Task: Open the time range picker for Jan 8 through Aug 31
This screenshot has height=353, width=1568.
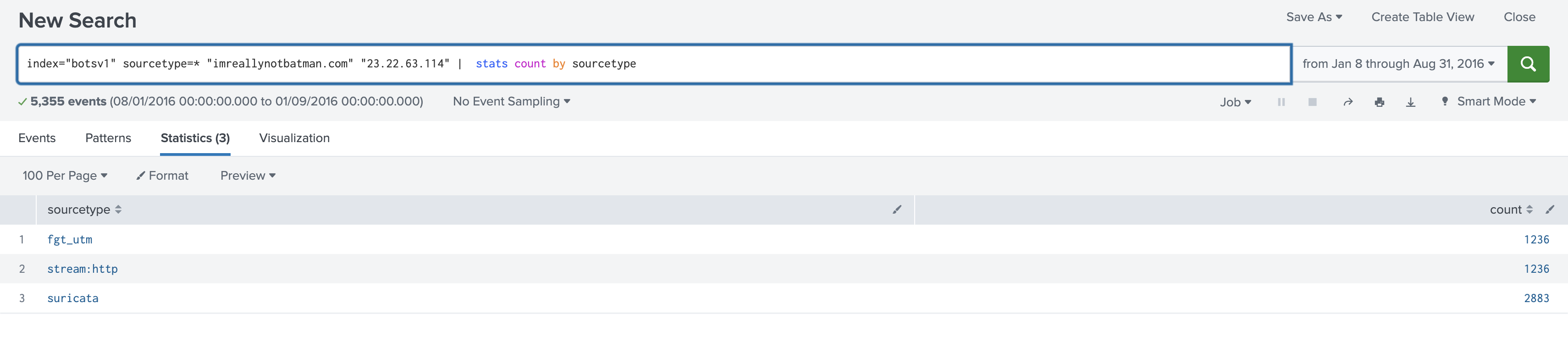Action: 1397,63
